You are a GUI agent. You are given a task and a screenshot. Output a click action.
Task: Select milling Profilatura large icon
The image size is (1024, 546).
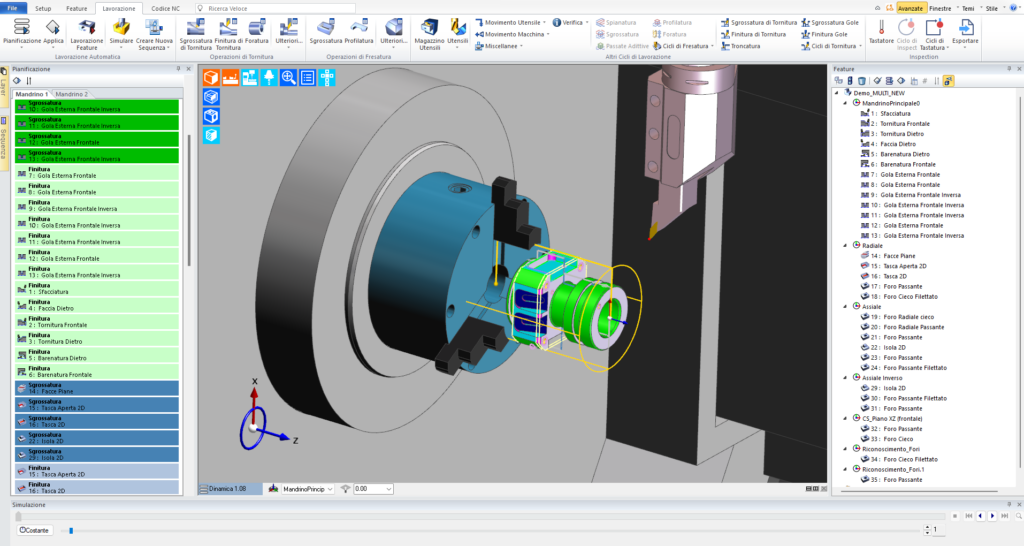(x=359, y=32)
